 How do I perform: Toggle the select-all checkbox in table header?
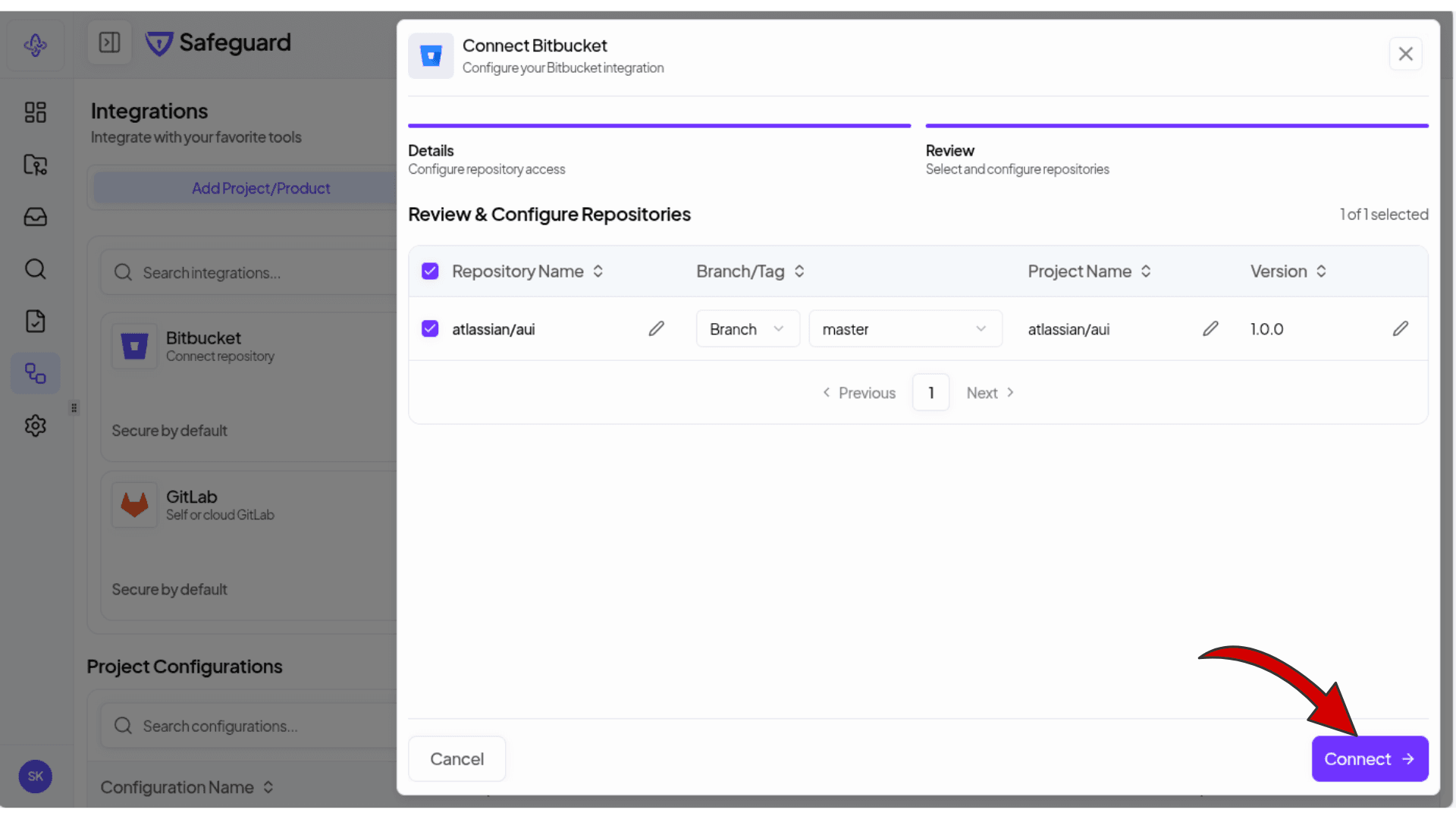point(430,271)
